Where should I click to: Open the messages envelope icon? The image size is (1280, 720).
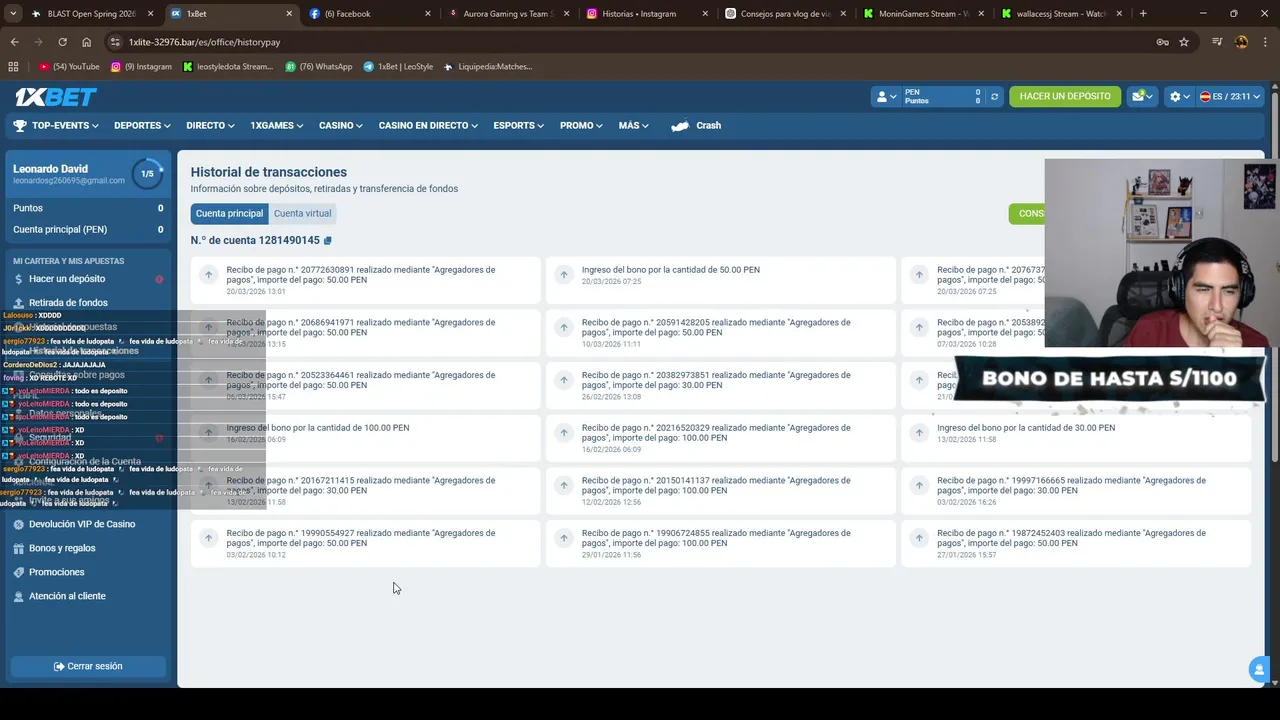click(x=1141, y=97)
